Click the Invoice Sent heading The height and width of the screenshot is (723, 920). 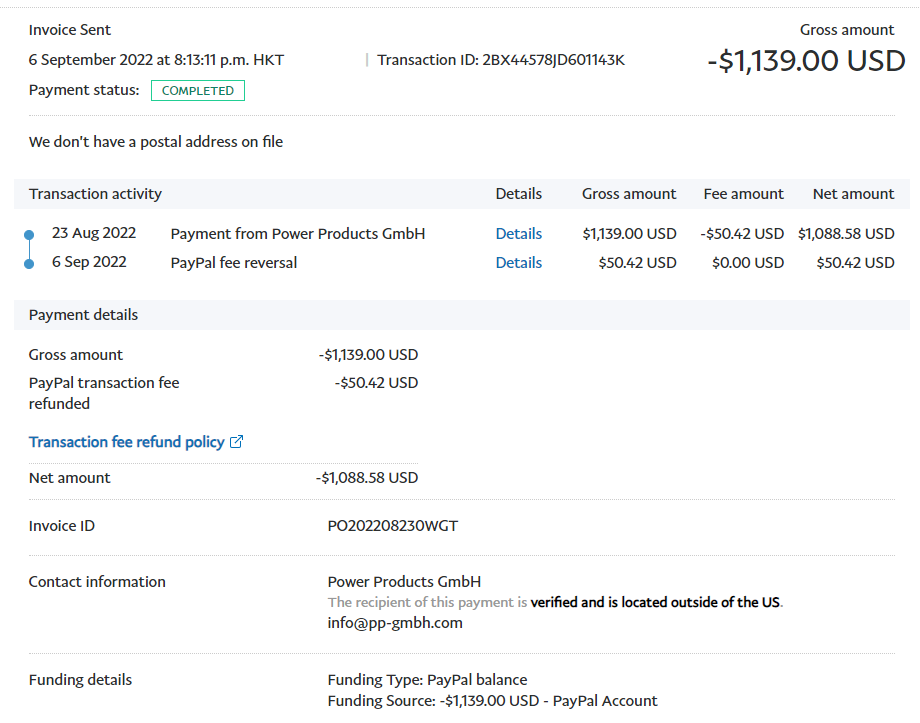point(70,30)
